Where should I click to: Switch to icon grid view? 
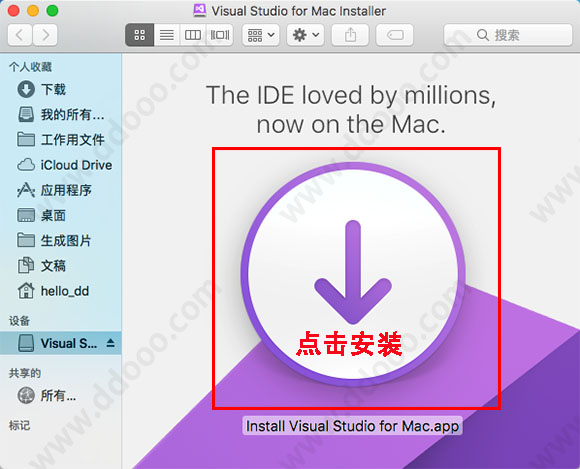click(x=139, y=35)
